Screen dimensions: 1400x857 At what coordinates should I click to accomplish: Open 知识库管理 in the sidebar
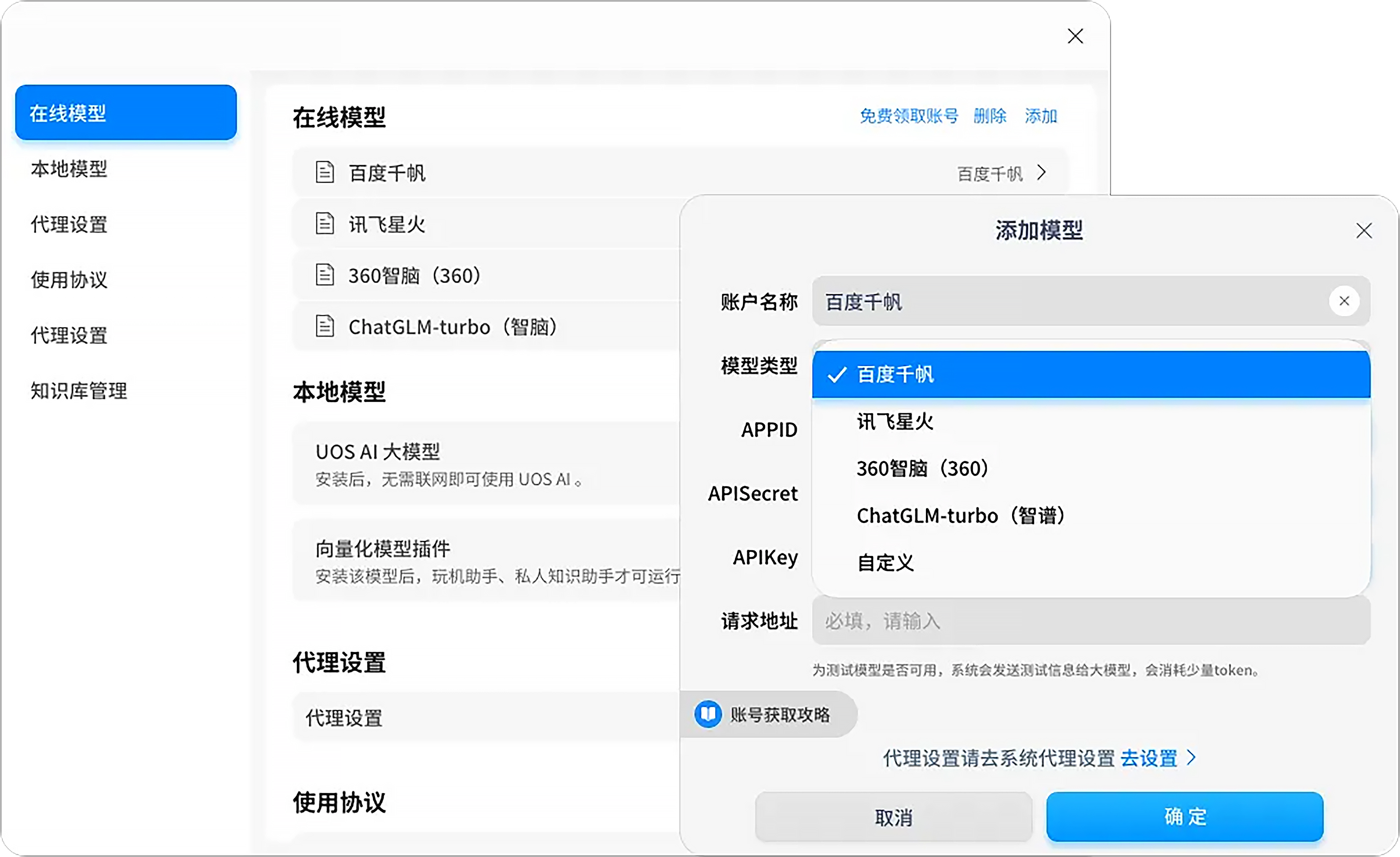pyautogui.click(x=79, y=390)
